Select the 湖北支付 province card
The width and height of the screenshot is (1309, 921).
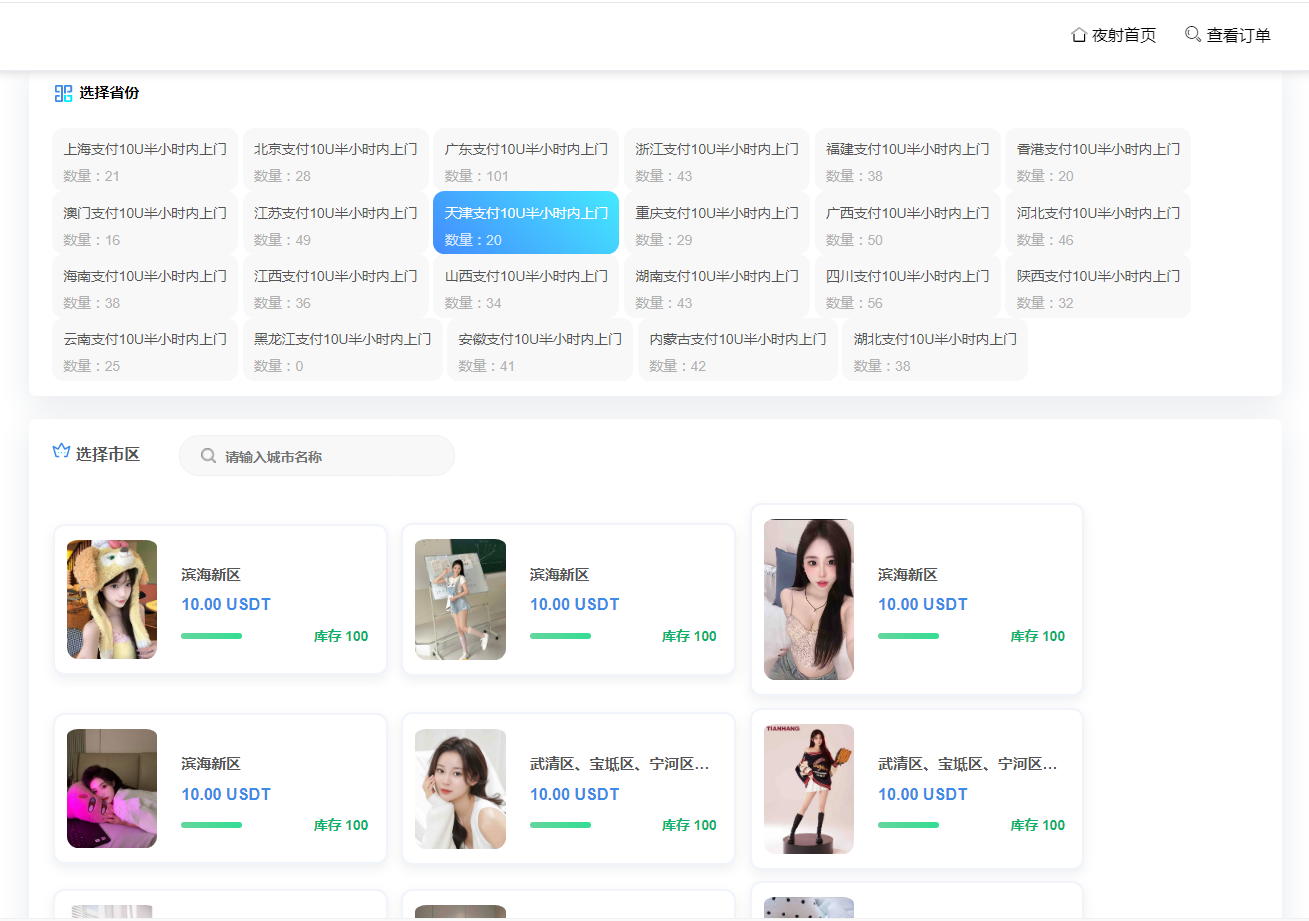point(933,350)
